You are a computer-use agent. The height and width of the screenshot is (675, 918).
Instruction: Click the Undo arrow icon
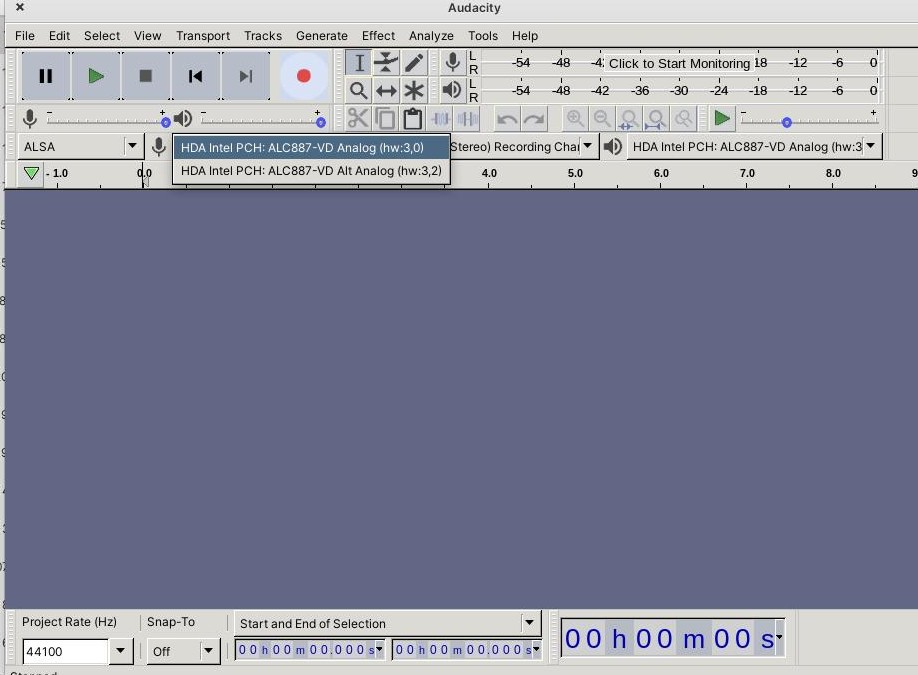pos(507,119)
